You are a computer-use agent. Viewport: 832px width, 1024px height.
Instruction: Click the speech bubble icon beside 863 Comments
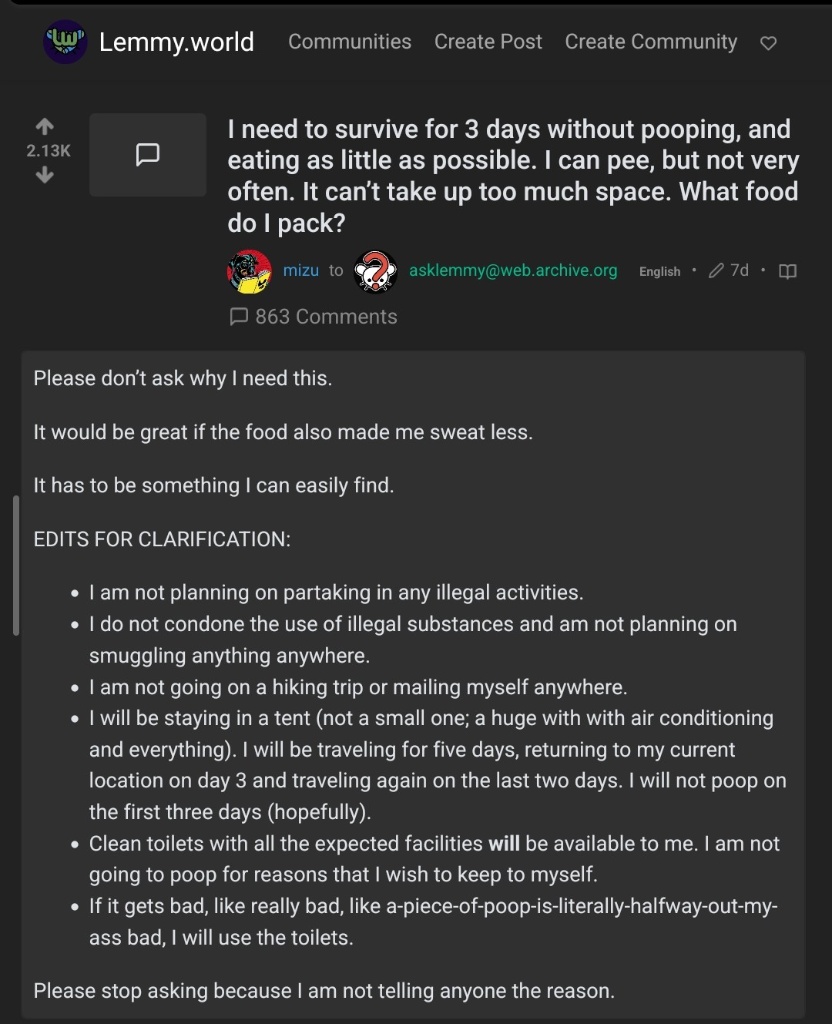(x=239, y=317)
